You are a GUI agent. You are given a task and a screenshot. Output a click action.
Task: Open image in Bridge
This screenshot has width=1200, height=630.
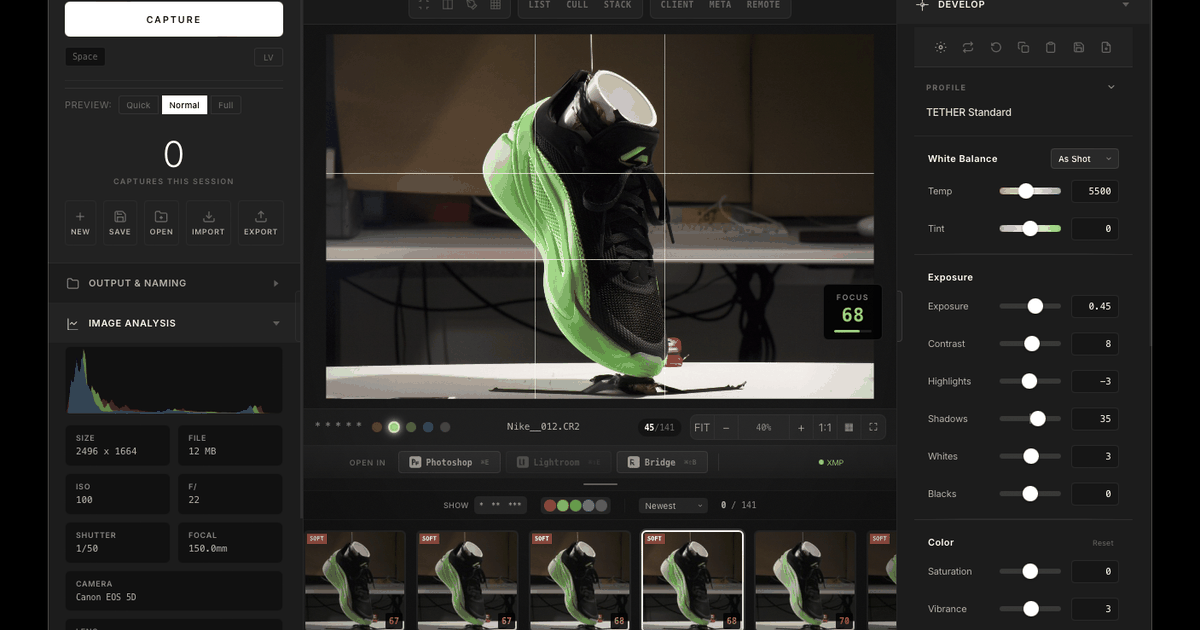coord(663,462)
